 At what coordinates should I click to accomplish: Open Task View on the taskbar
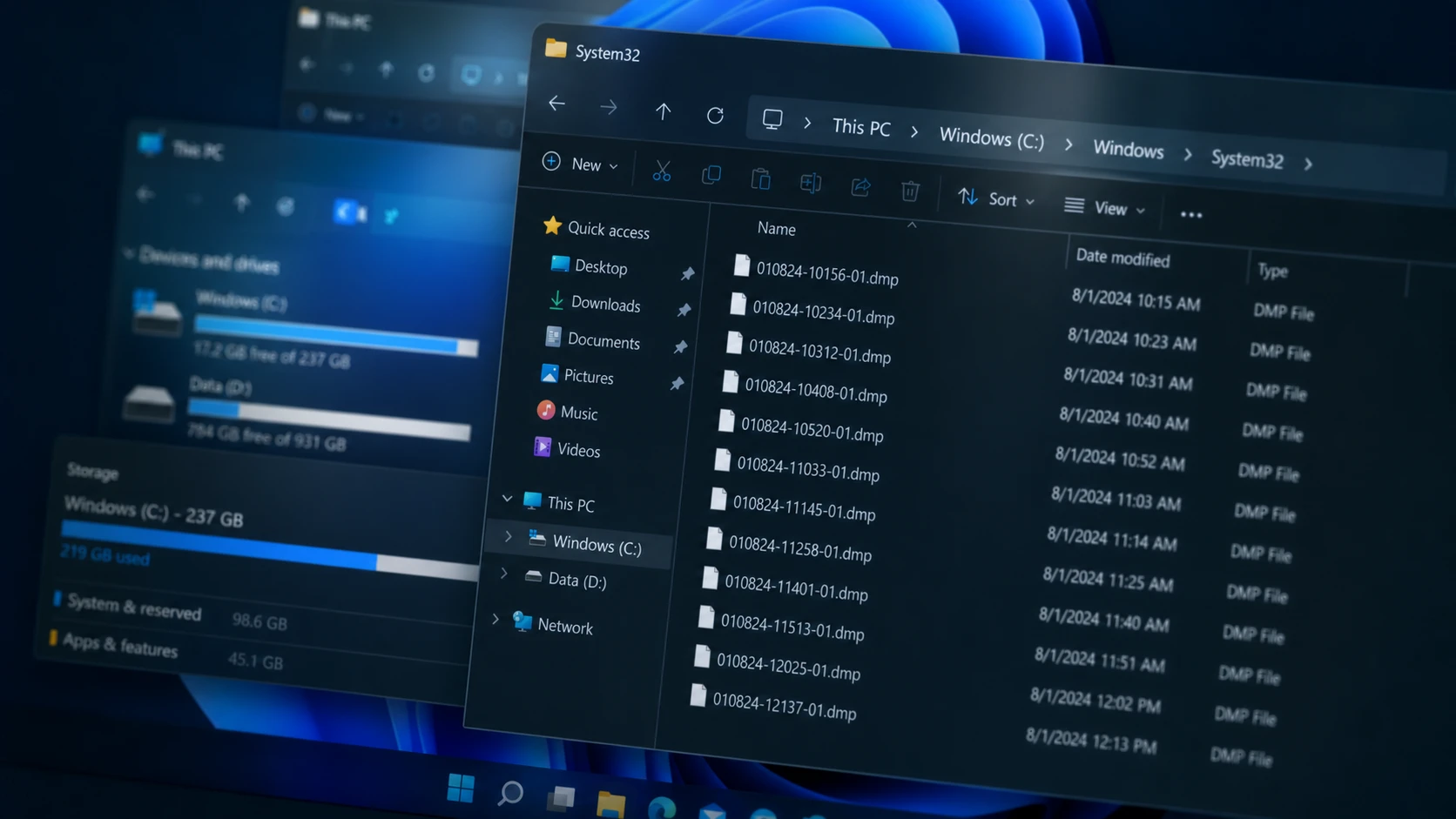[560, 797]
